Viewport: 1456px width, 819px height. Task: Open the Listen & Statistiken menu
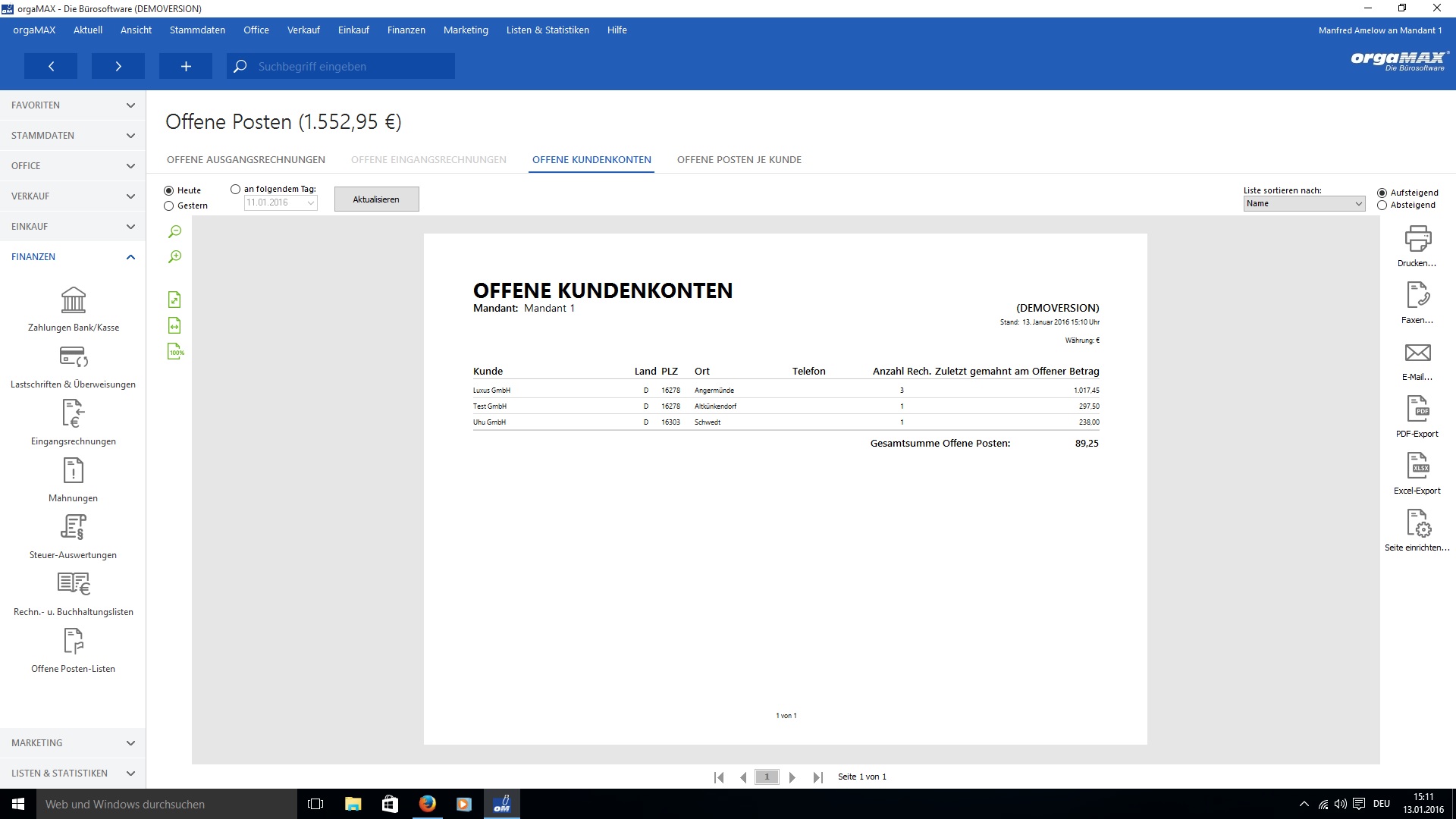pos(548,30)
